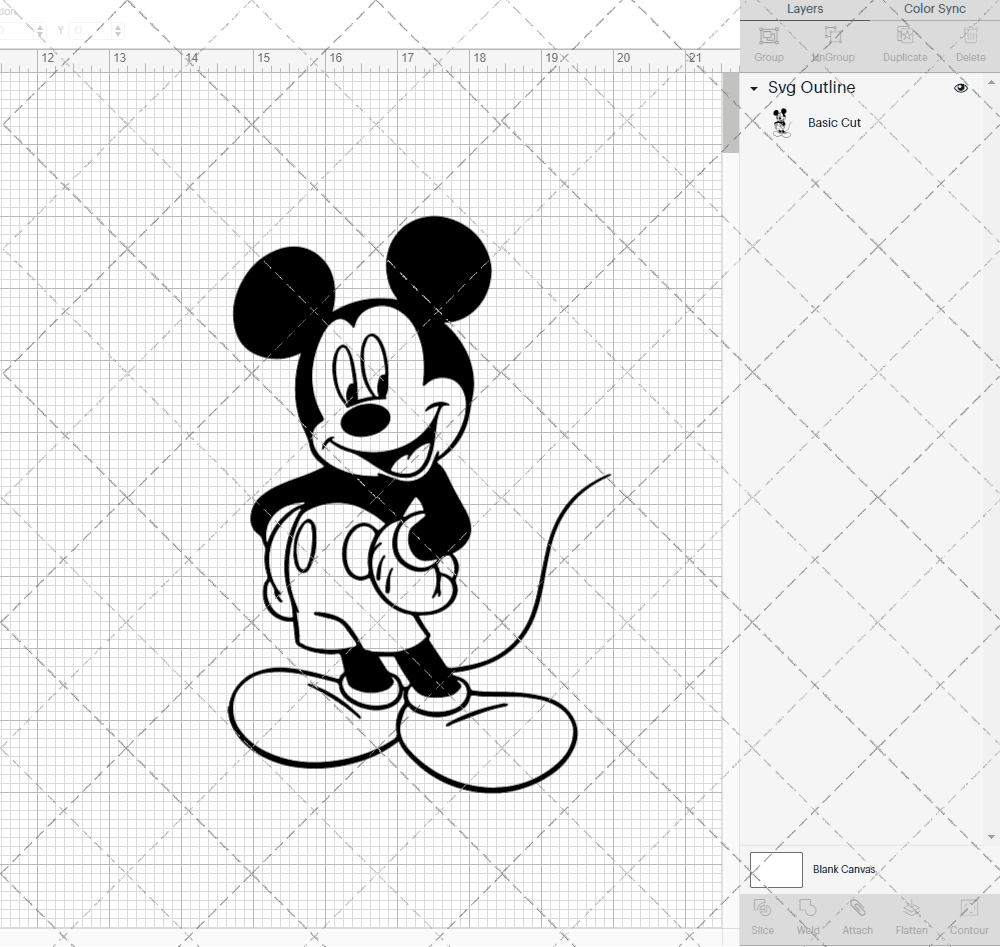Select the Slice tool
This screenshot has height=947, width=1000.
762,907
